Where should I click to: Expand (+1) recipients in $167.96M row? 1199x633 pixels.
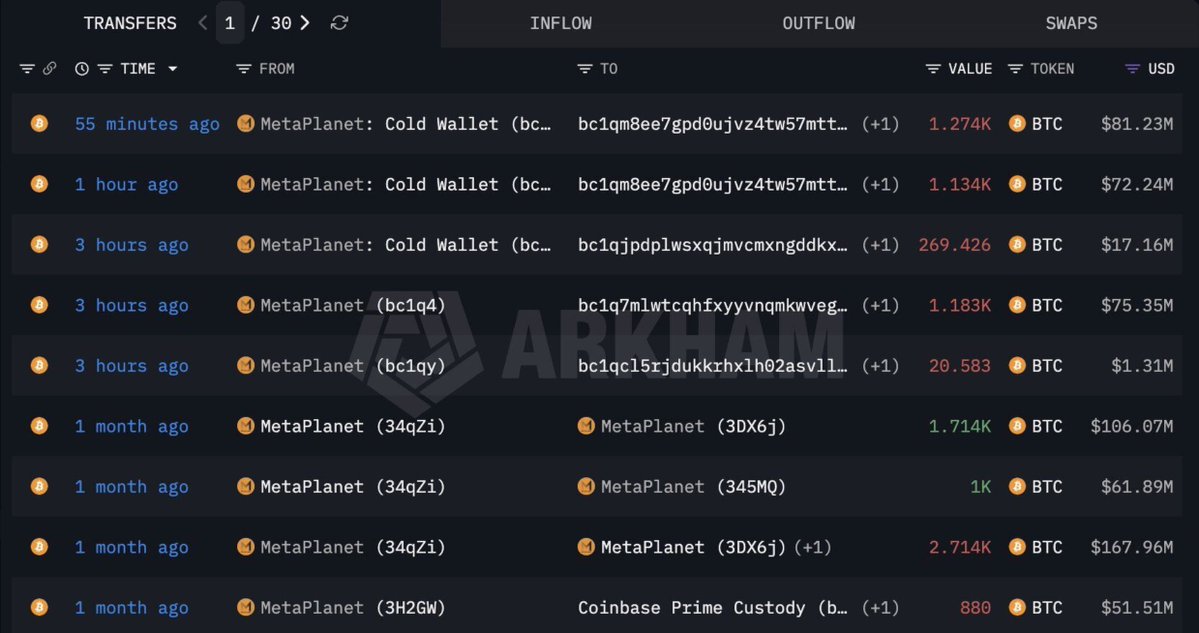pyautogui.click(x=812, y=547)
